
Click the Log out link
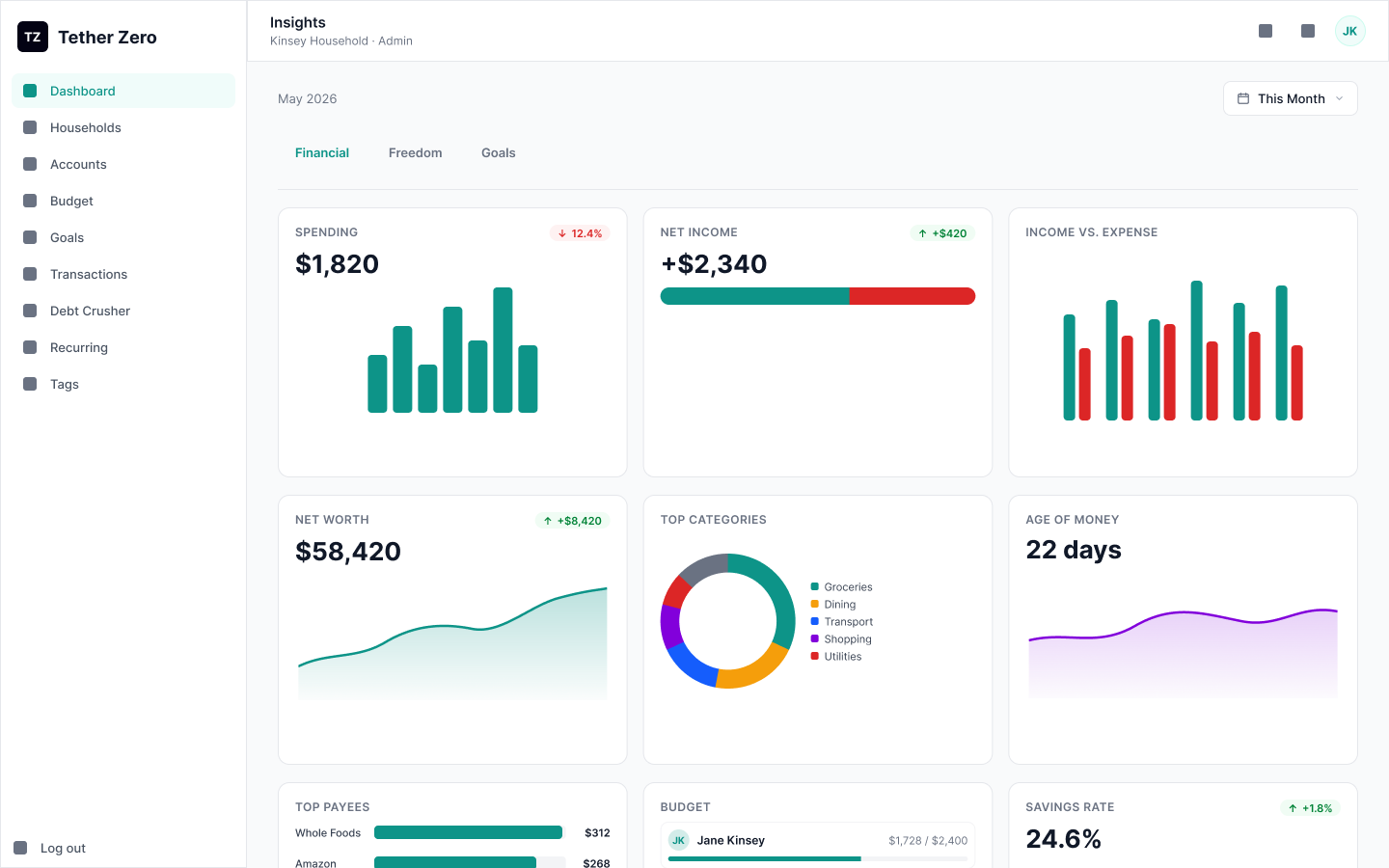tap(63, 848)
